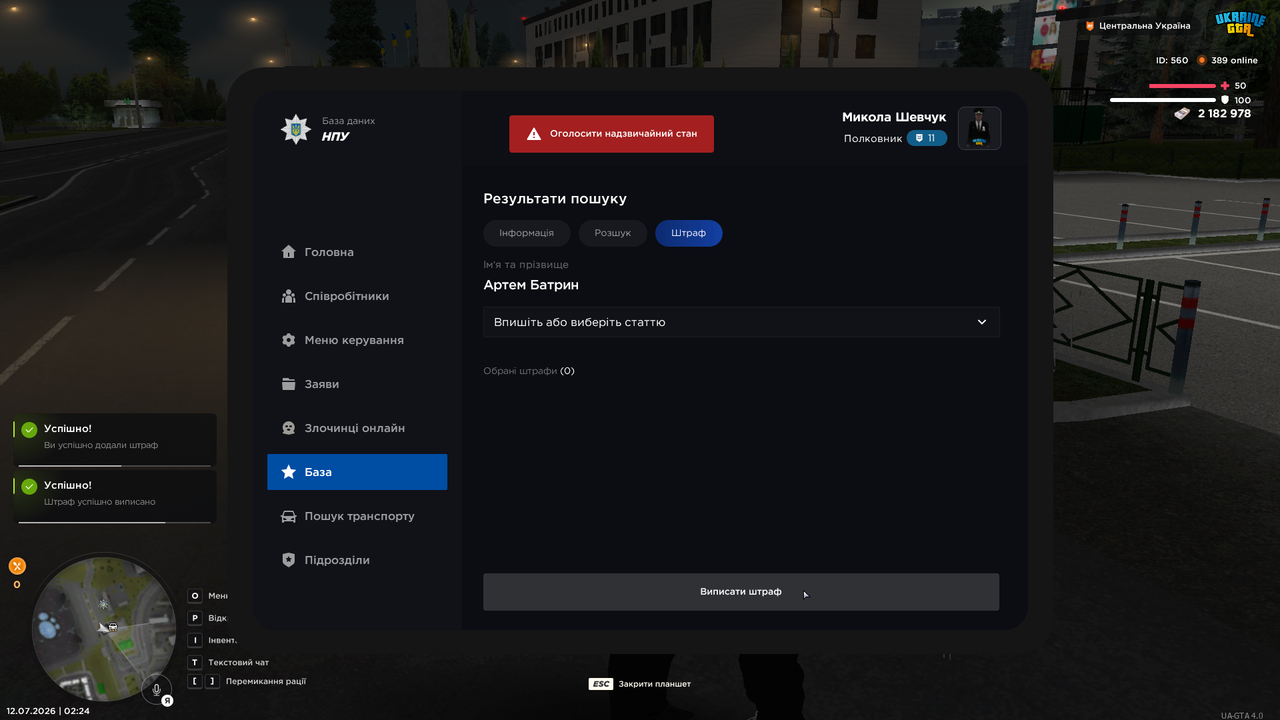1280x720 pixels.
Task: Click the red health cross icon
Action: [x=1225, y=86]
